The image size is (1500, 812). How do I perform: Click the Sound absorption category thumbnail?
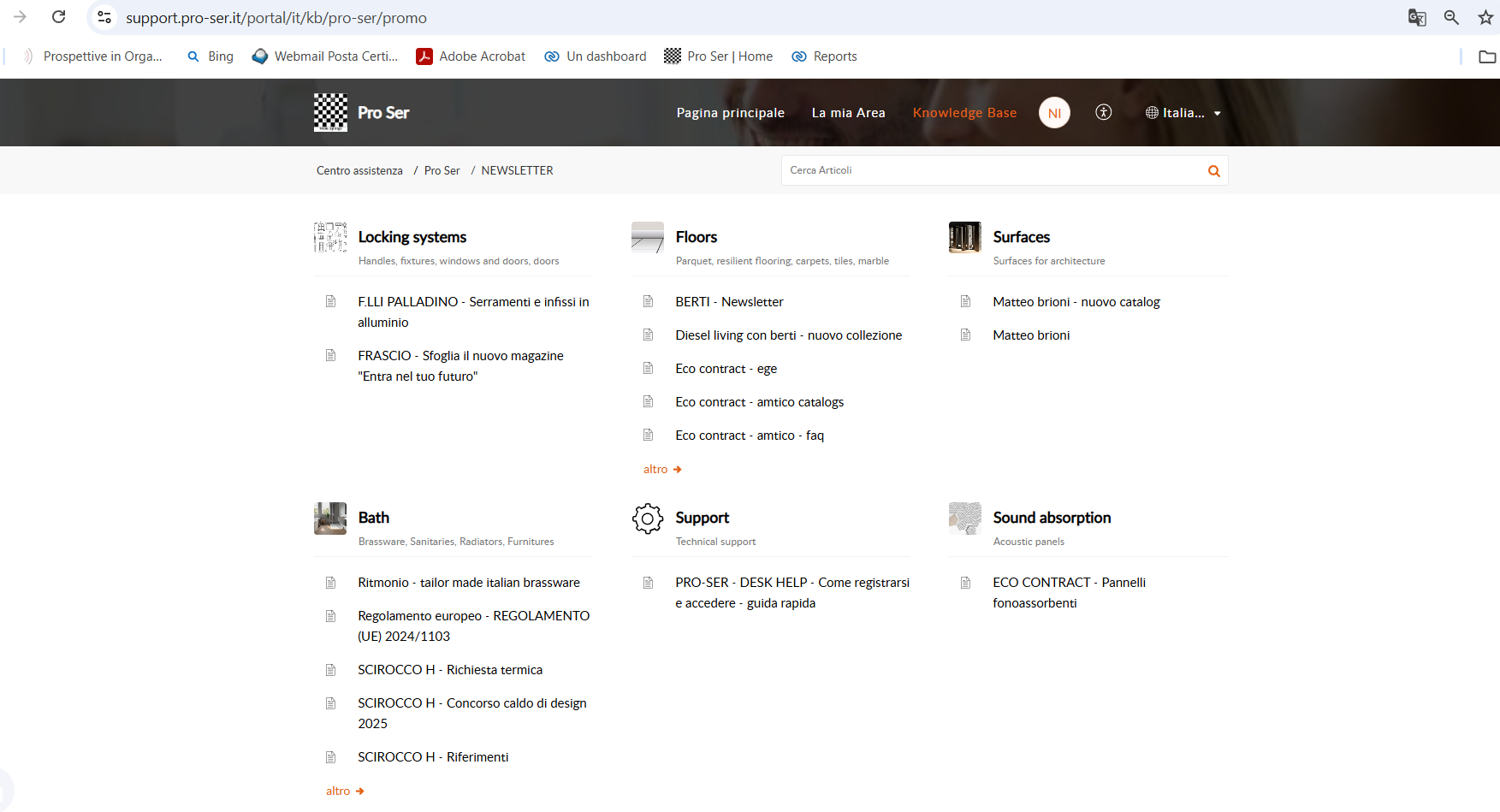(x=964, y=519)
